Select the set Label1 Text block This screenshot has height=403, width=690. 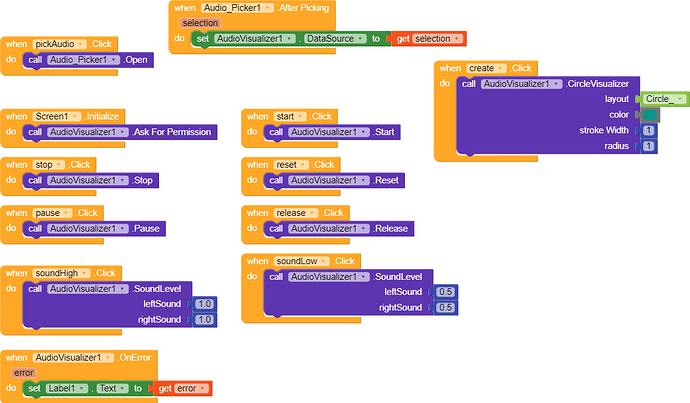(x=88, y=388)
